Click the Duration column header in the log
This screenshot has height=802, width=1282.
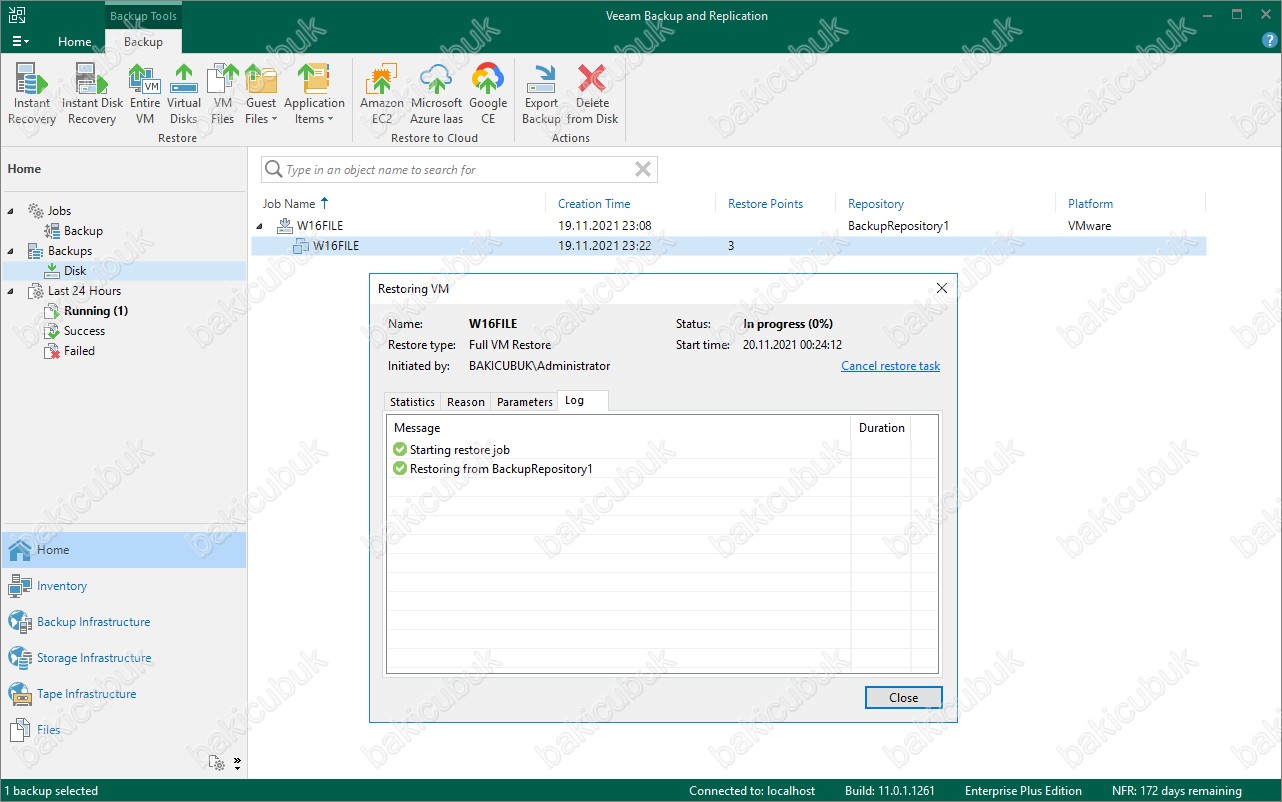882,428
